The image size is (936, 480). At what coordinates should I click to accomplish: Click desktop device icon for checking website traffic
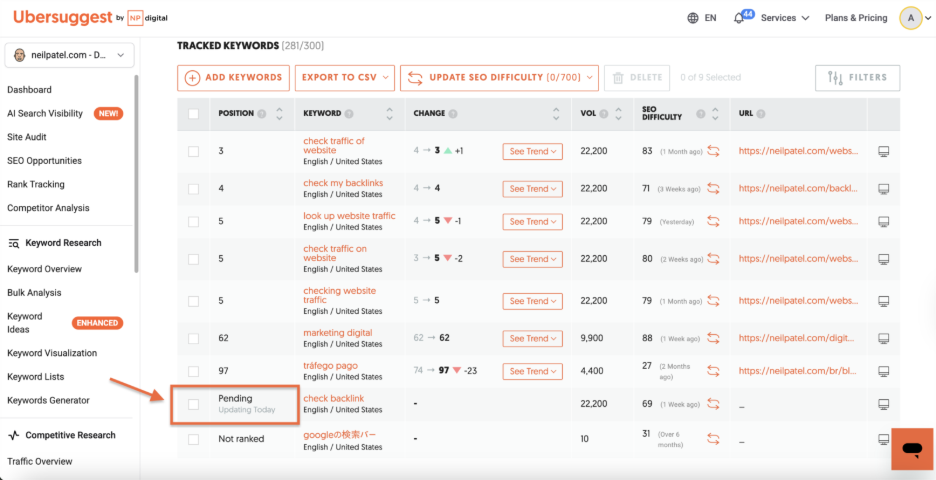(884, 301)
